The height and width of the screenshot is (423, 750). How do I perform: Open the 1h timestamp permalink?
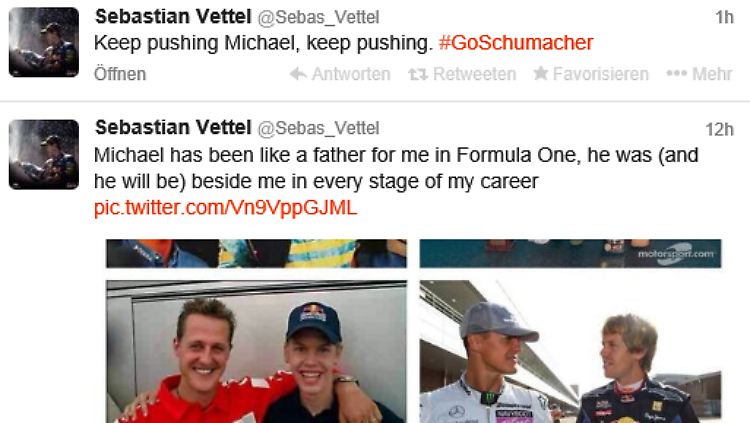[725, 18]
